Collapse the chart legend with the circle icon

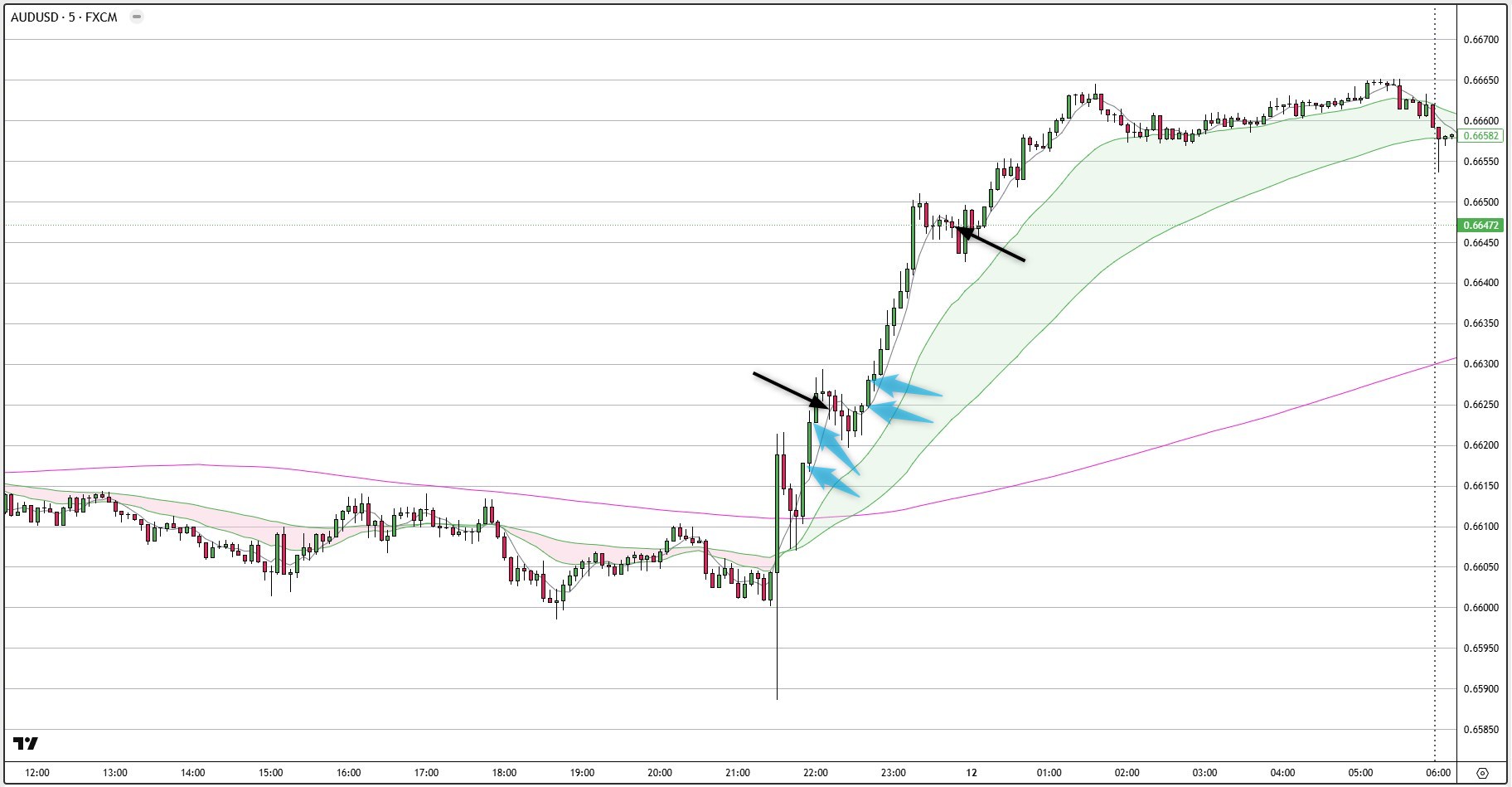pos(137,17)
